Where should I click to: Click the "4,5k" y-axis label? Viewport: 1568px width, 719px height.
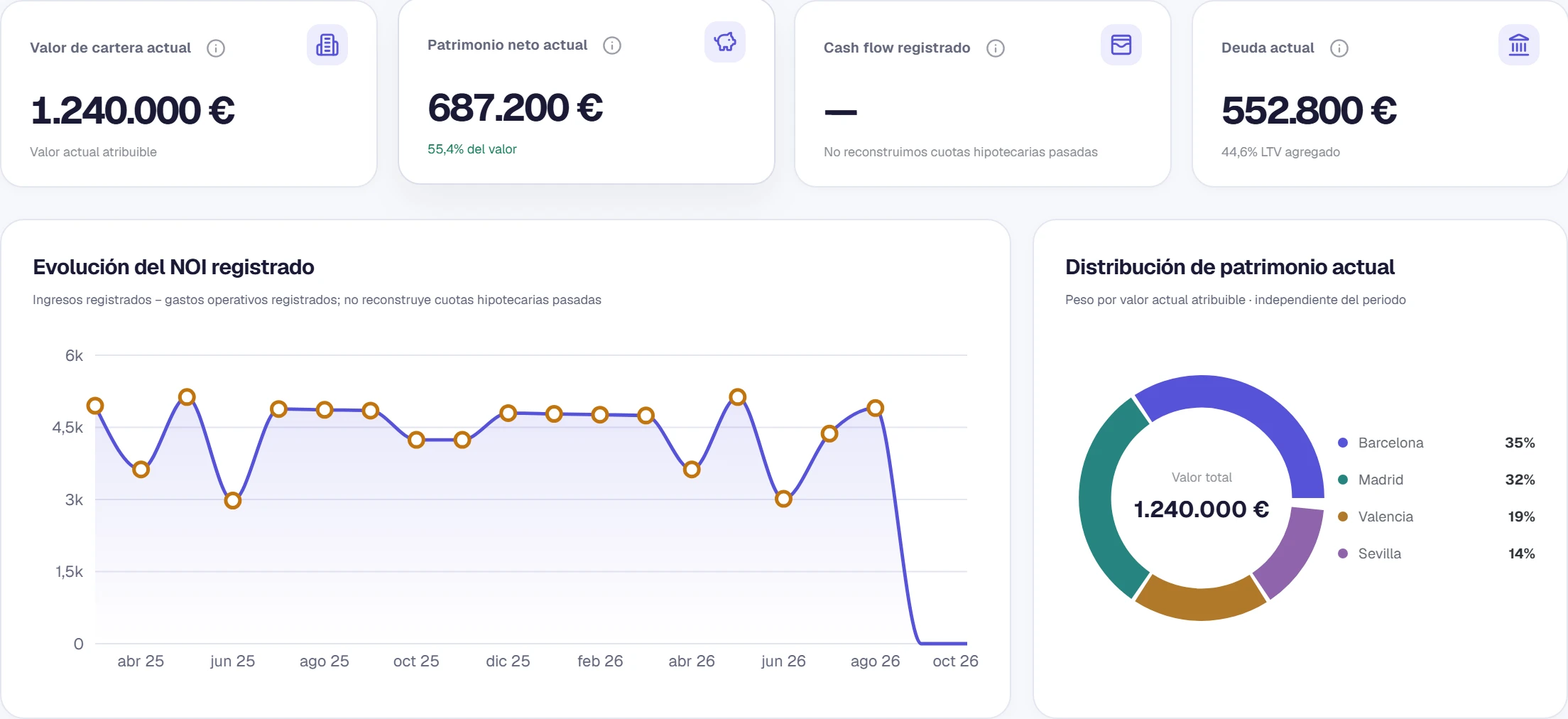pyautogui.click(x=67, y=428)
